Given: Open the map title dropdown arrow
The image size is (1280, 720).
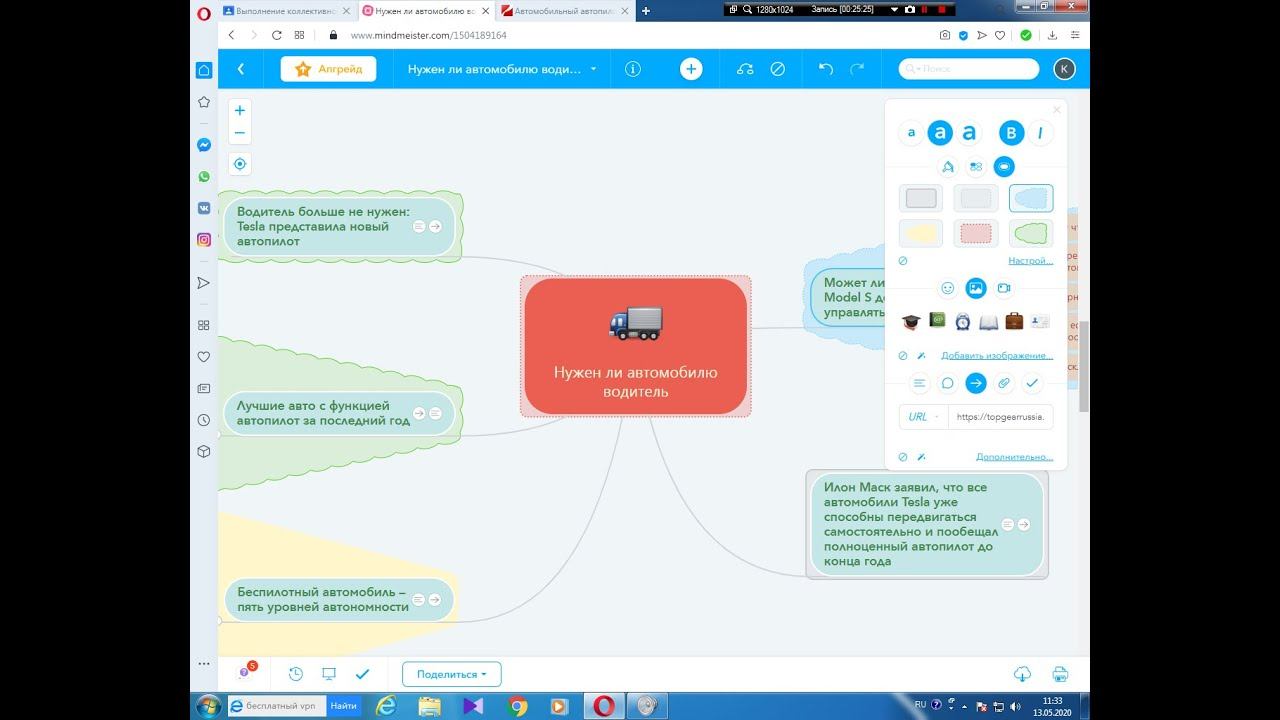Looking at the screenshot, I should 594,69.
